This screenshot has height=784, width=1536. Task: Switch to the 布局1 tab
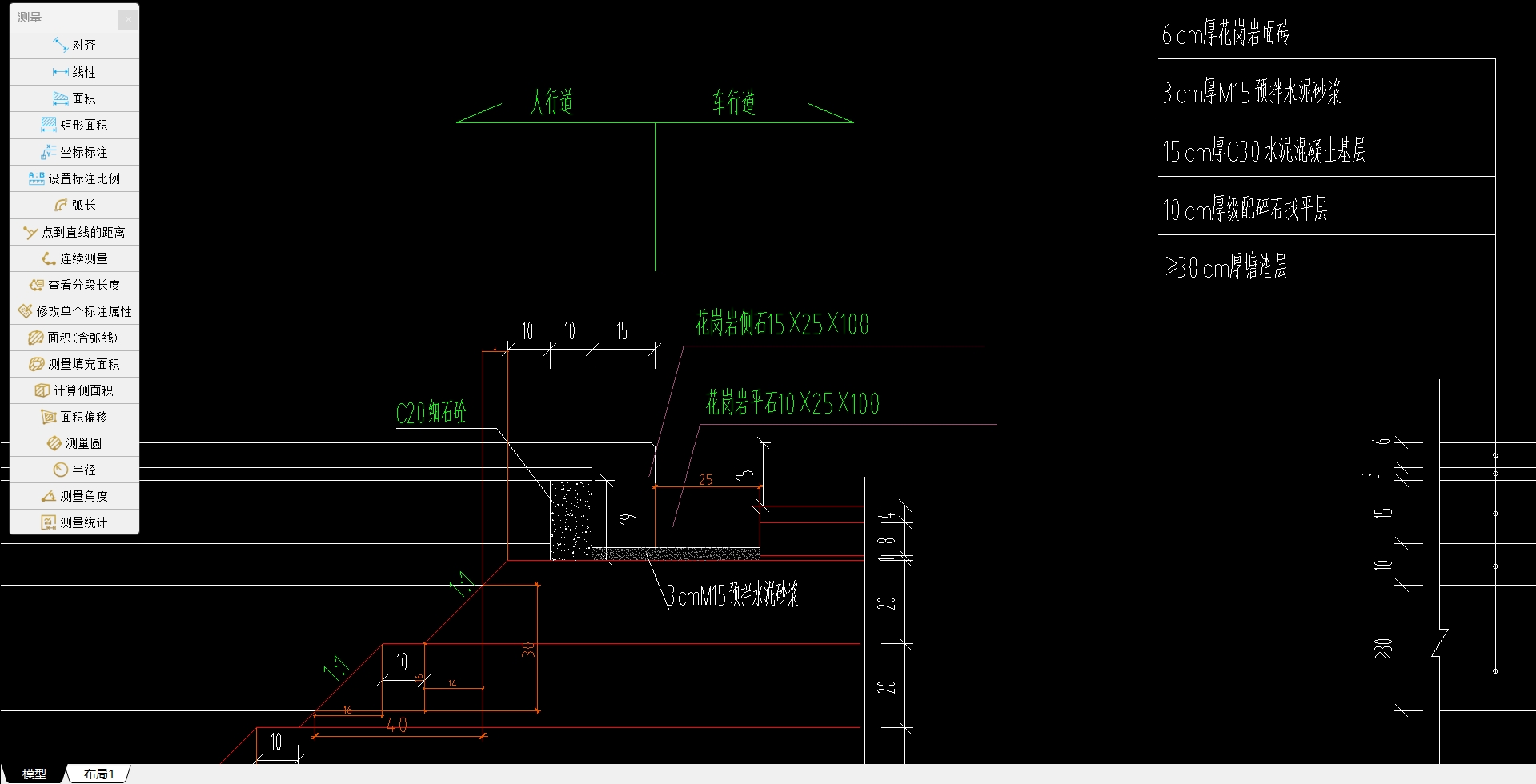pyautogui.click(x=98, y=774)
